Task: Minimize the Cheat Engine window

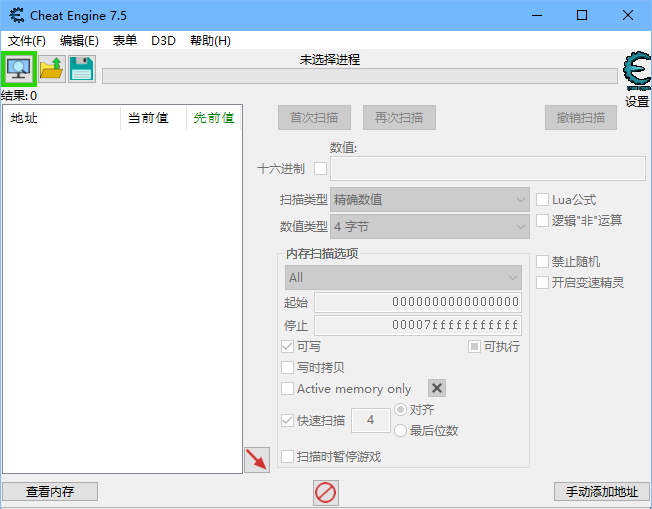Action: (537, 15)
